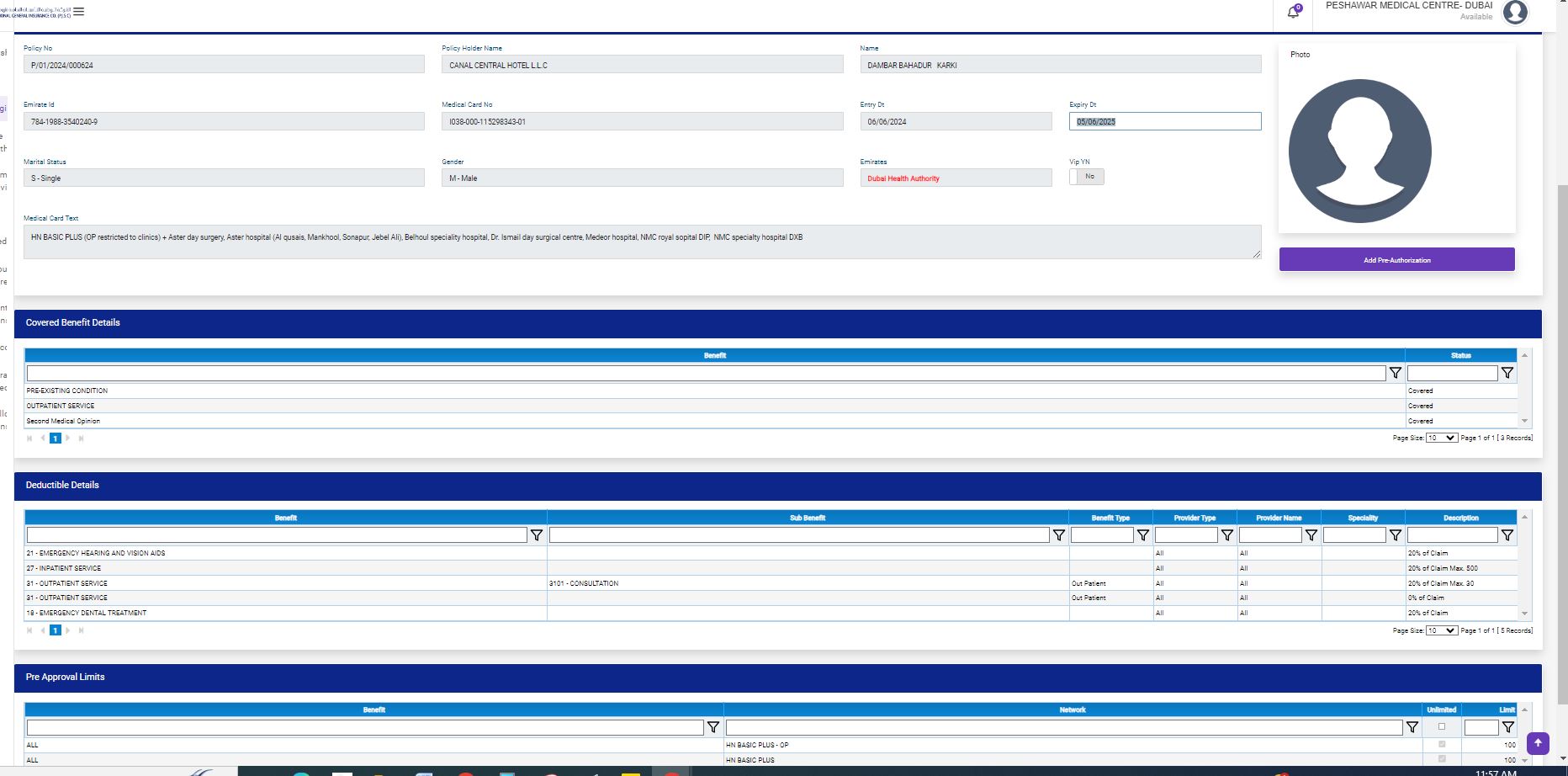This screenshot has width=1568, height=776.
Task: Sort by Description column header in Deductible table
Action: point(1460,518)
